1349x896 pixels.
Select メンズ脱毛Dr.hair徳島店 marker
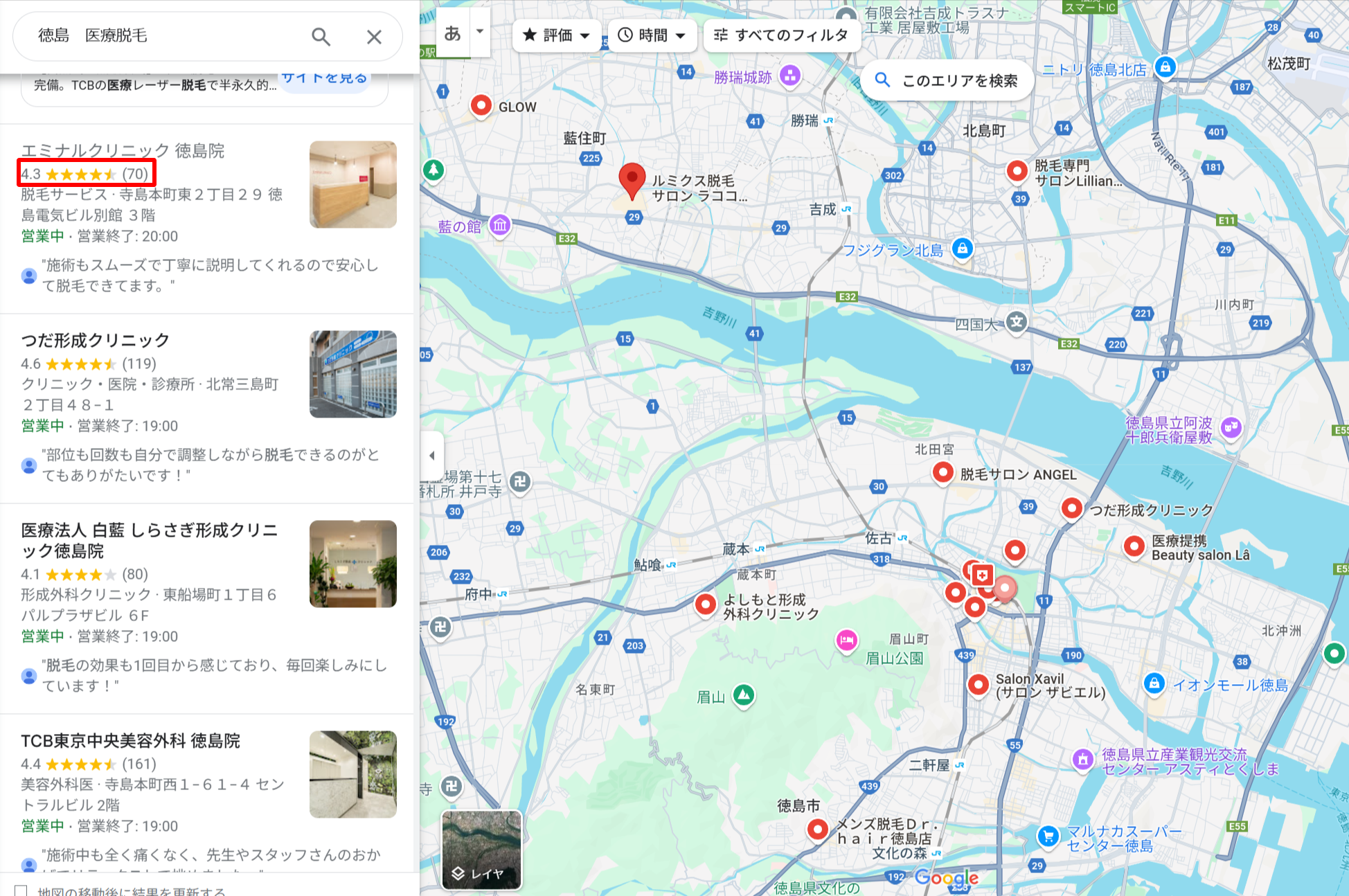818,829
